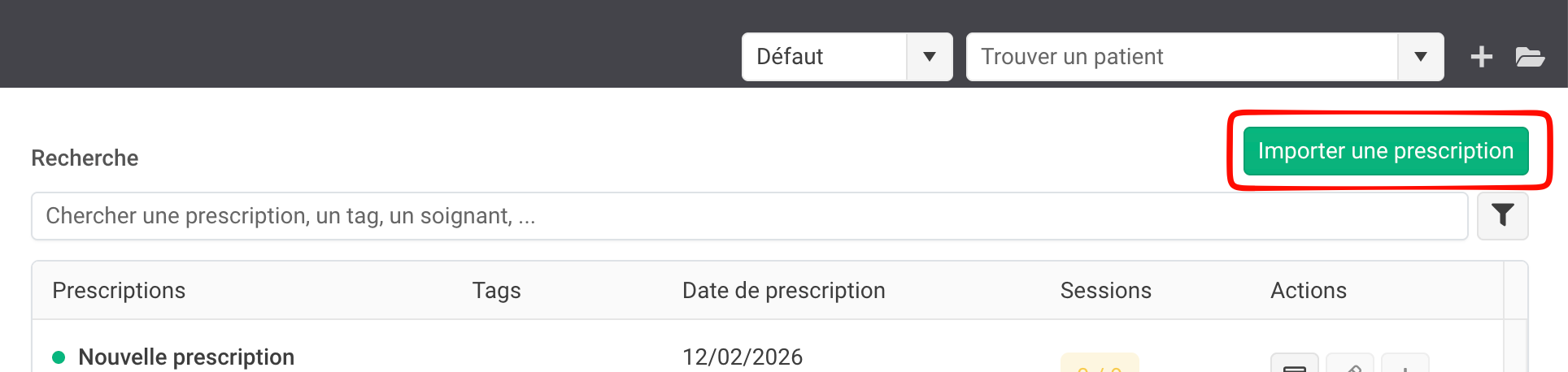Click the green status dot beside Nouvelle prescription
This screenshot has height=372, width=1568.
click(x=59, y=357)
